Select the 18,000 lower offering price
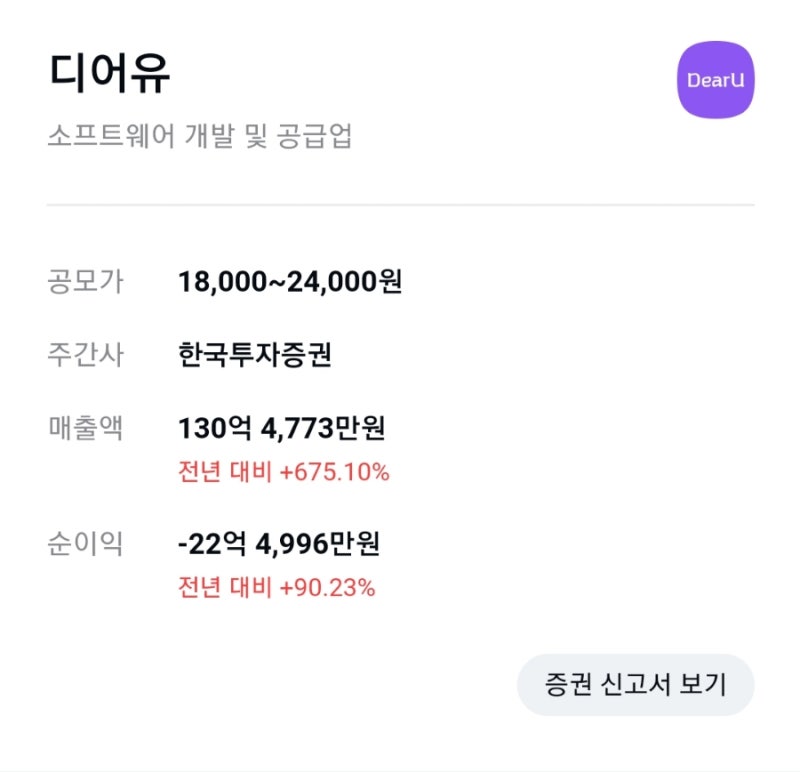Screen dimensions: 800x772 pyautogui.click(x=225, y=282)
